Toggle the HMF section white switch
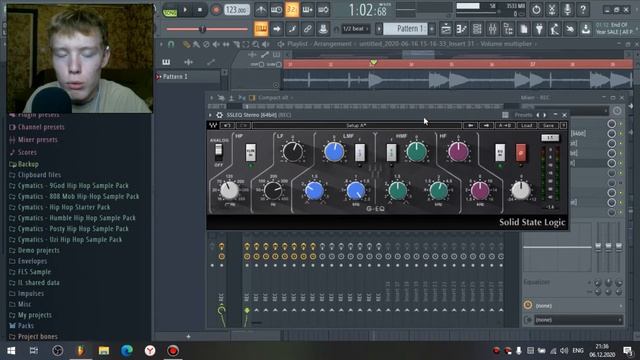The height and width of the screenshot is (360, 640). click(391, 153)
